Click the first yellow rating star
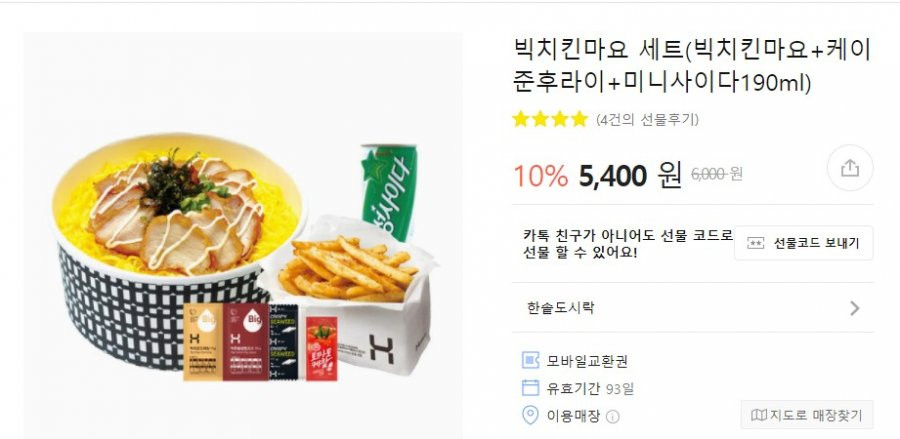900x439 pixels. pyautogui.click(x=521, y=119)
